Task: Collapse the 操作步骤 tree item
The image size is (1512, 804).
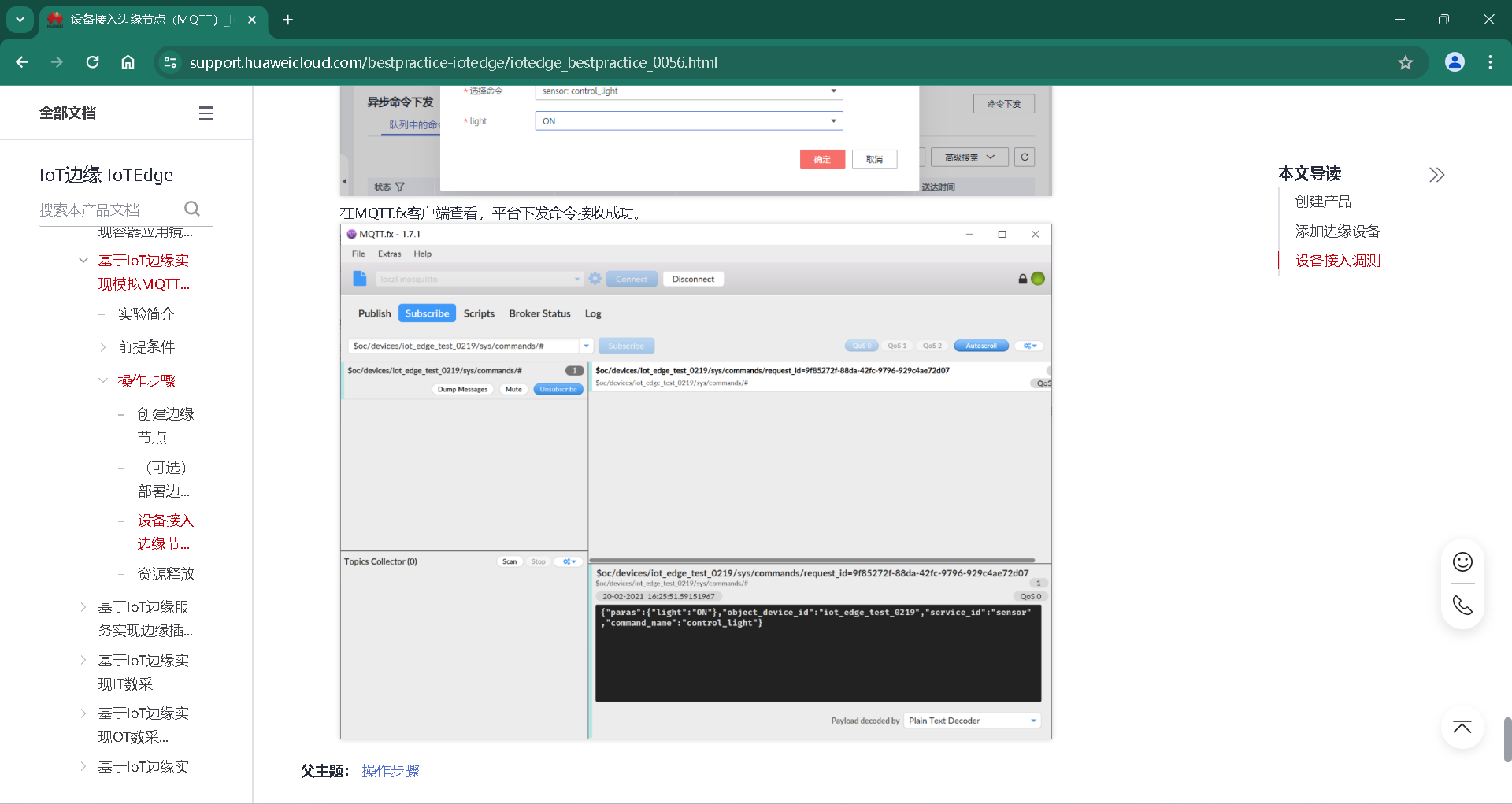Action: click(x=103, y=381)
